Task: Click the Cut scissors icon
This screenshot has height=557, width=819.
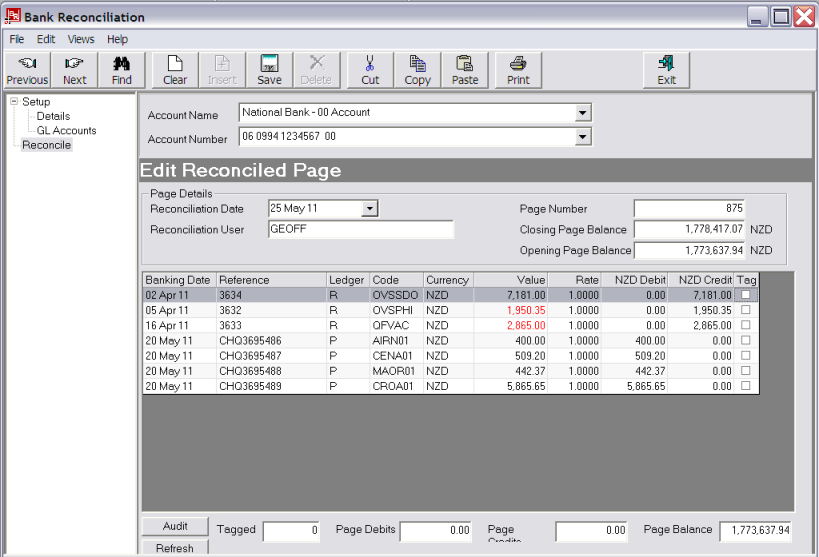Action: tap(370, 70)
